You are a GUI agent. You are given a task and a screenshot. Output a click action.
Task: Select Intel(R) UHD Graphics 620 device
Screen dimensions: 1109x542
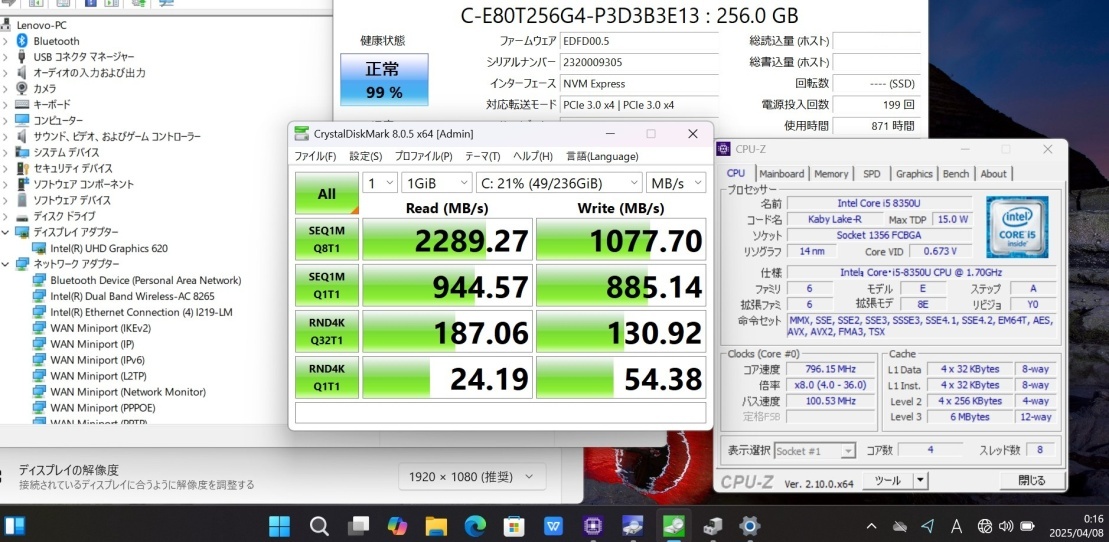[108, 248]
